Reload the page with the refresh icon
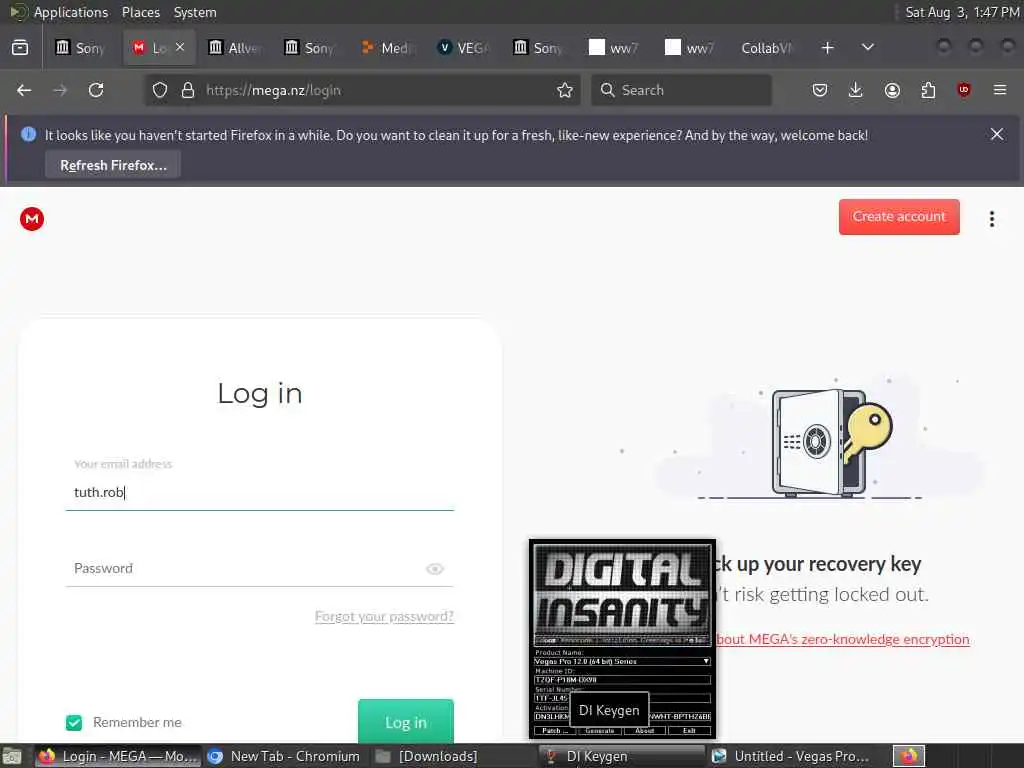The height and width of the screenshot is (768, 1024). click(x=96, y=90)
